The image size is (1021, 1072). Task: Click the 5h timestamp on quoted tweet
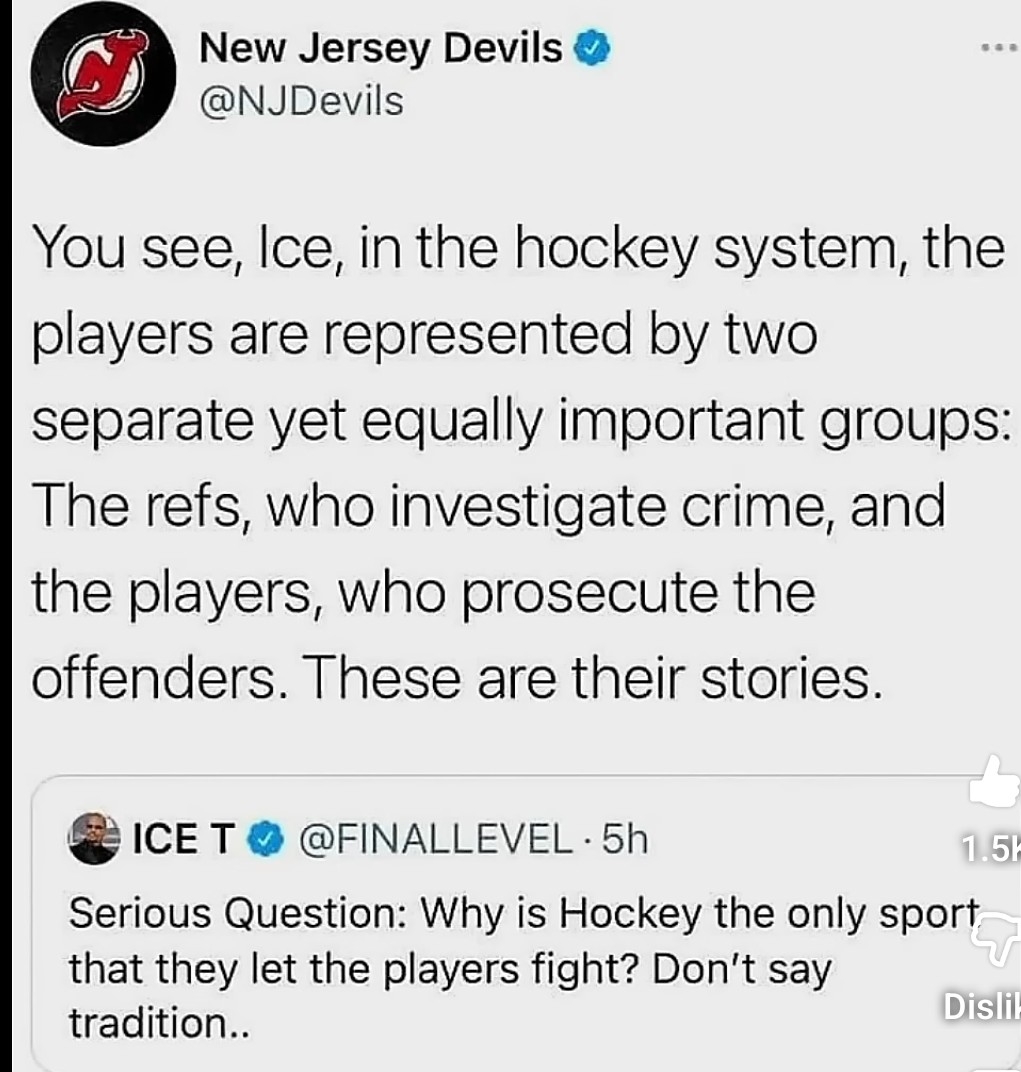click(x=626, y=840)
